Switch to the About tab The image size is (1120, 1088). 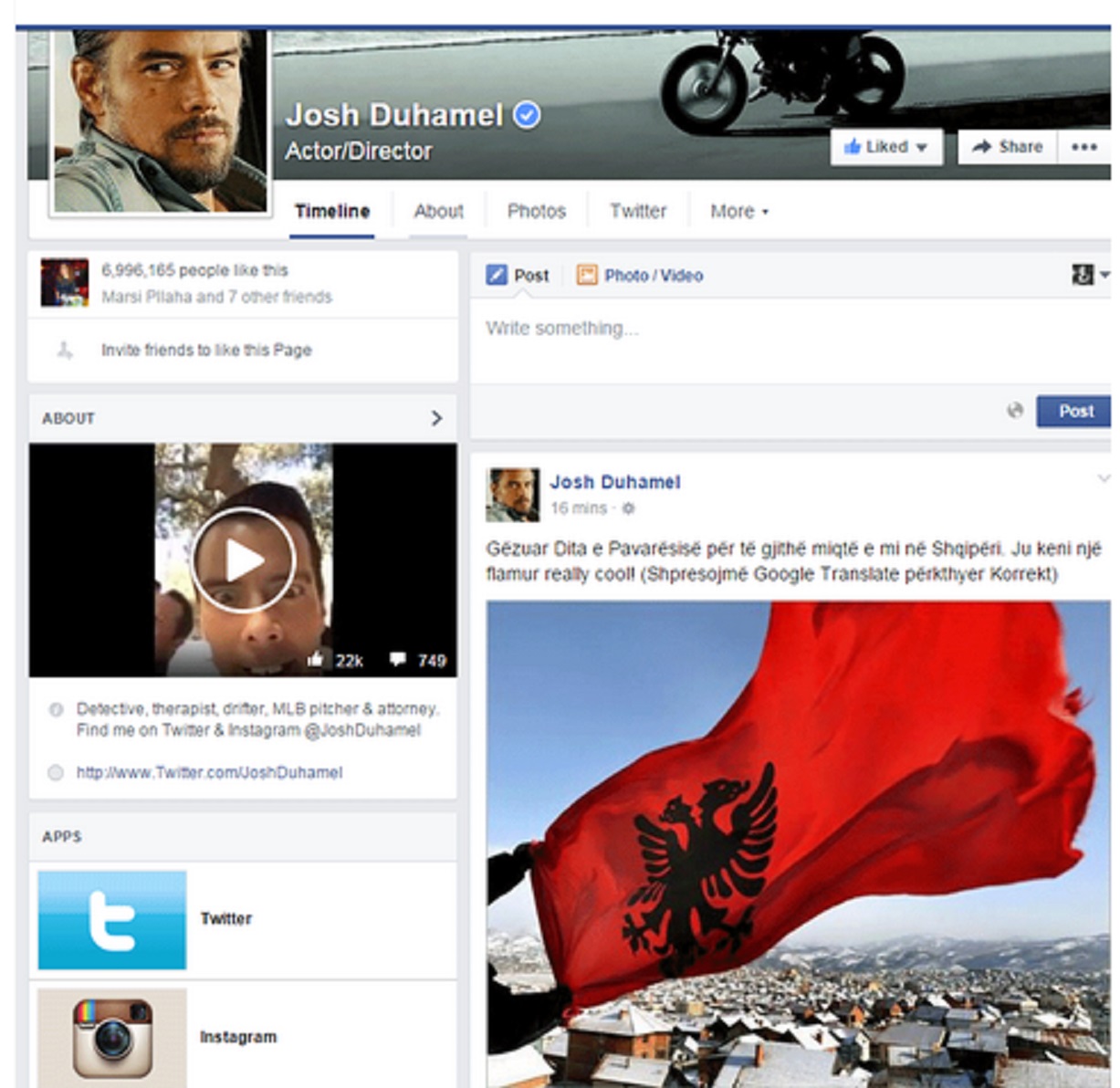(438, 212)
